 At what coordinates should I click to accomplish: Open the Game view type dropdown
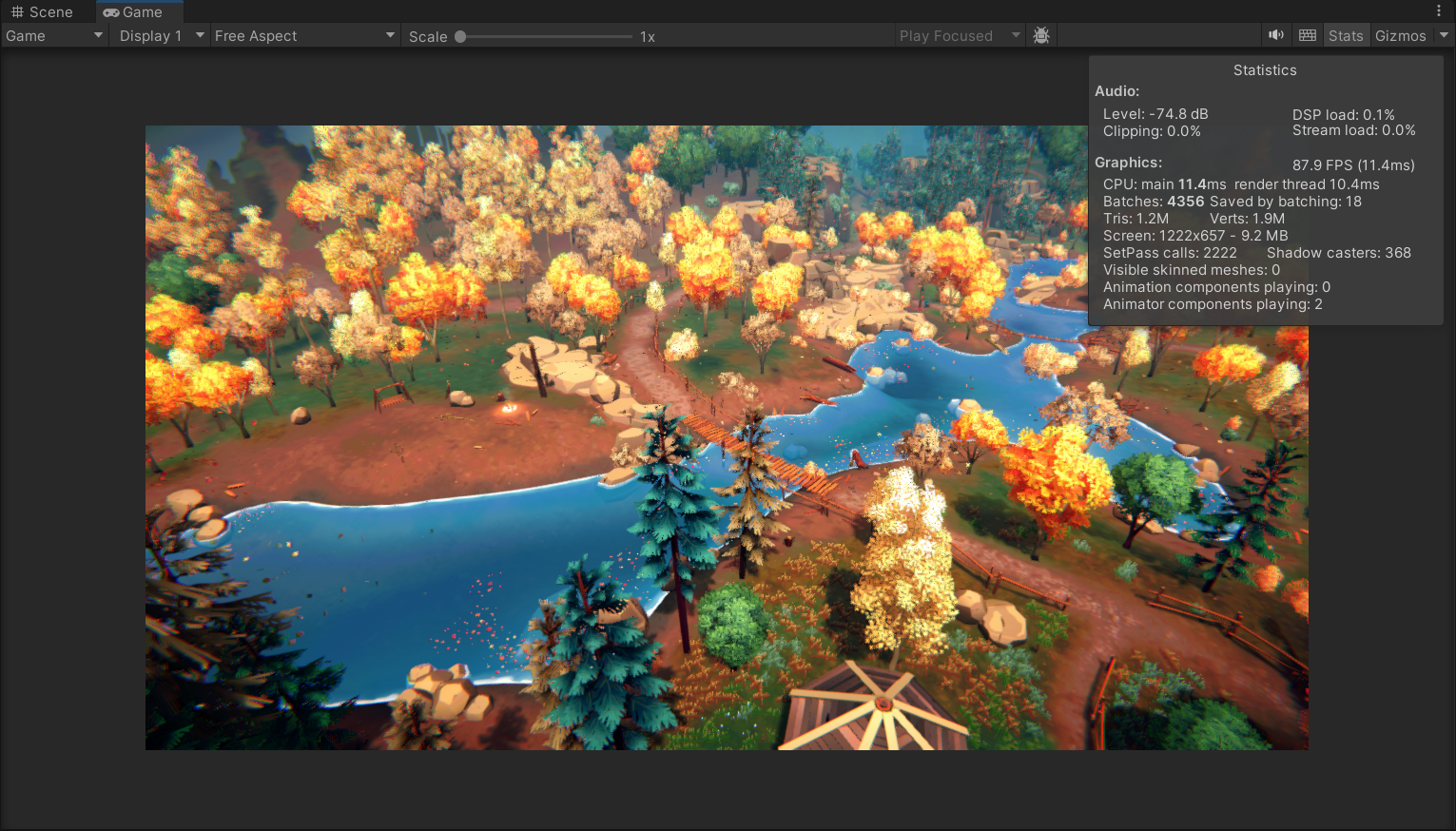point(53,36)
